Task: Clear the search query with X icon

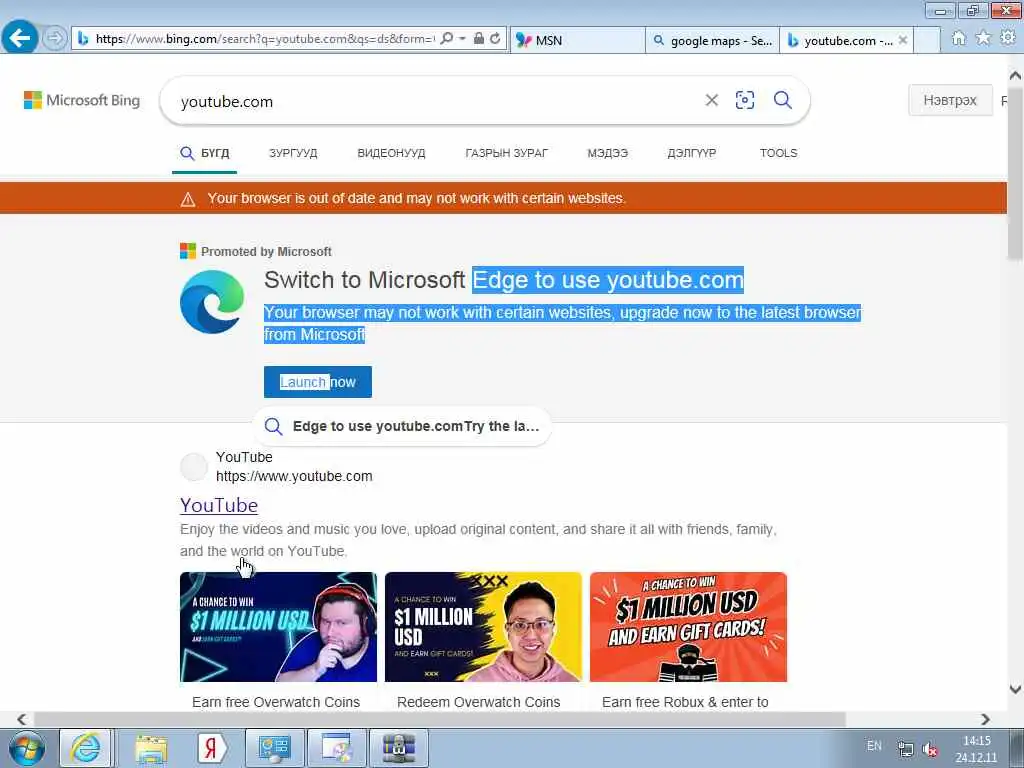Action: coord(712,100)
